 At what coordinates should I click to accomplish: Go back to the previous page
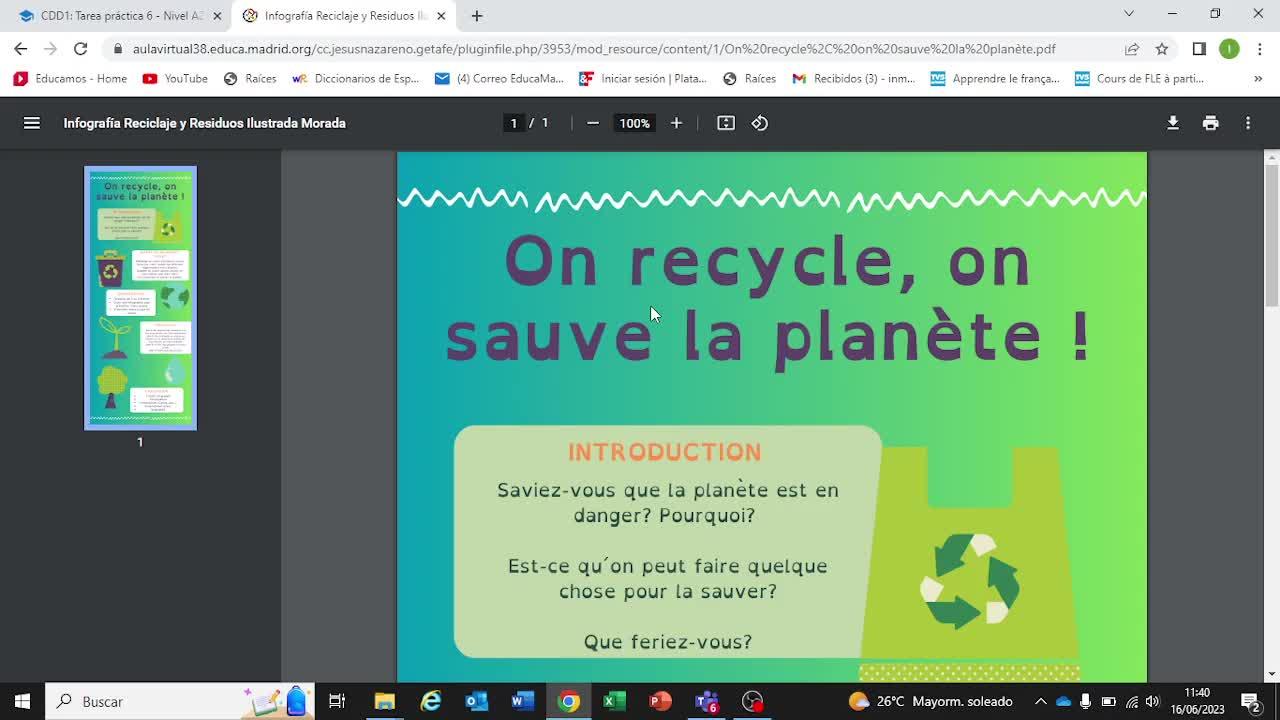(20, 49)
